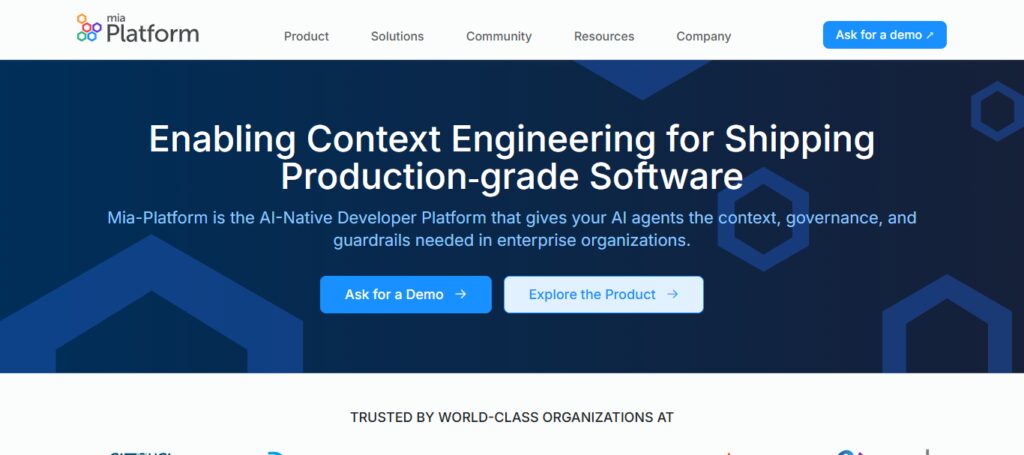Open the Resources menu
Screen dimensions: 1024x455
tap(604, 37)
